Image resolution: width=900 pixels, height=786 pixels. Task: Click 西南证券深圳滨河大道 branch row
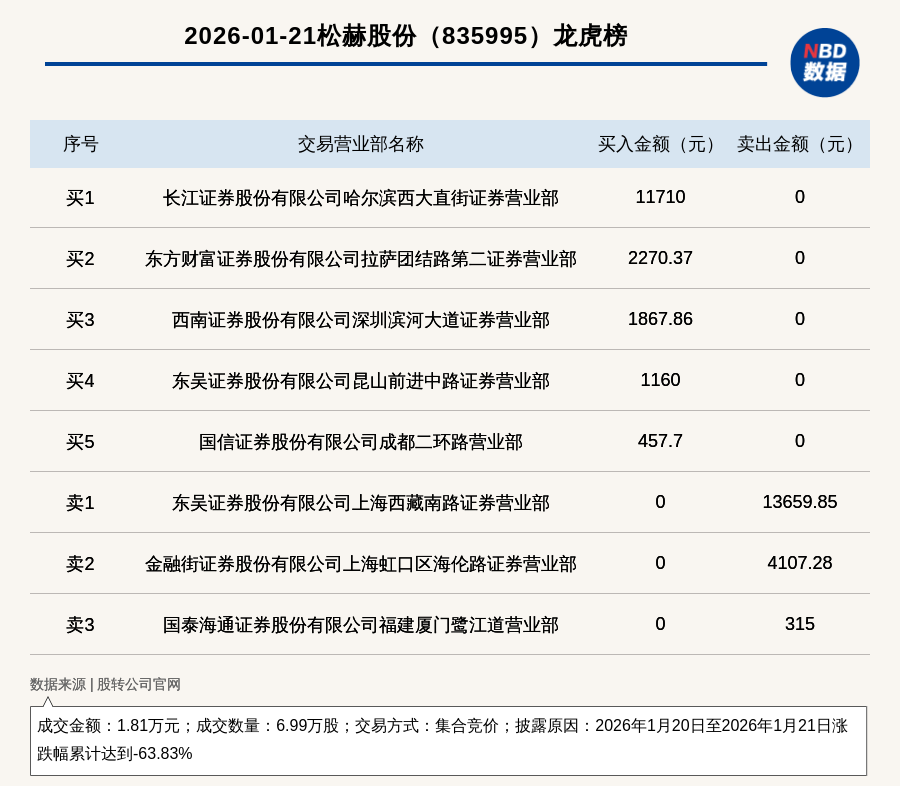click(360, 320)
